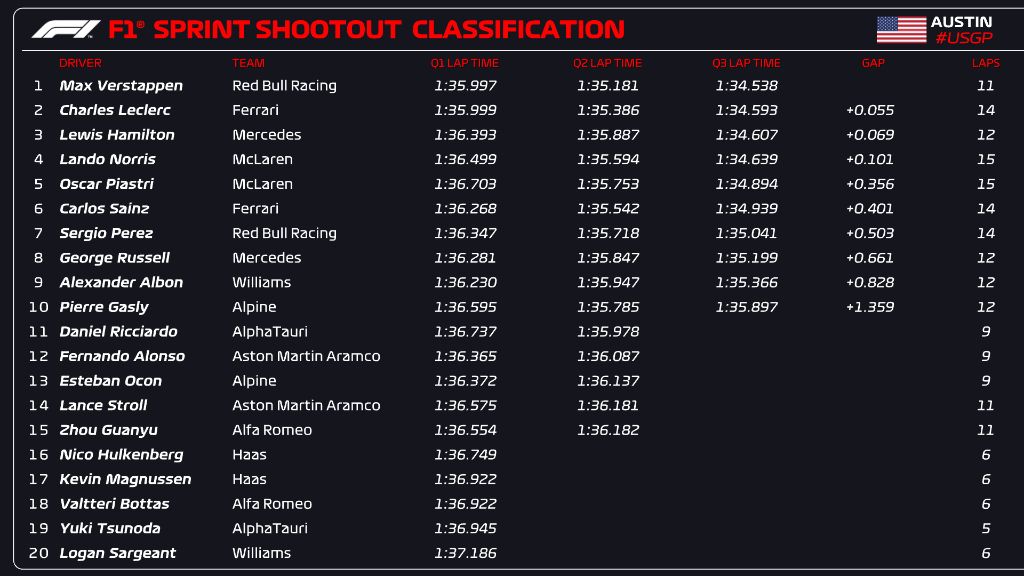
Task: Click Verstappen's Q3 time 1:34.538
Action: 746,86
